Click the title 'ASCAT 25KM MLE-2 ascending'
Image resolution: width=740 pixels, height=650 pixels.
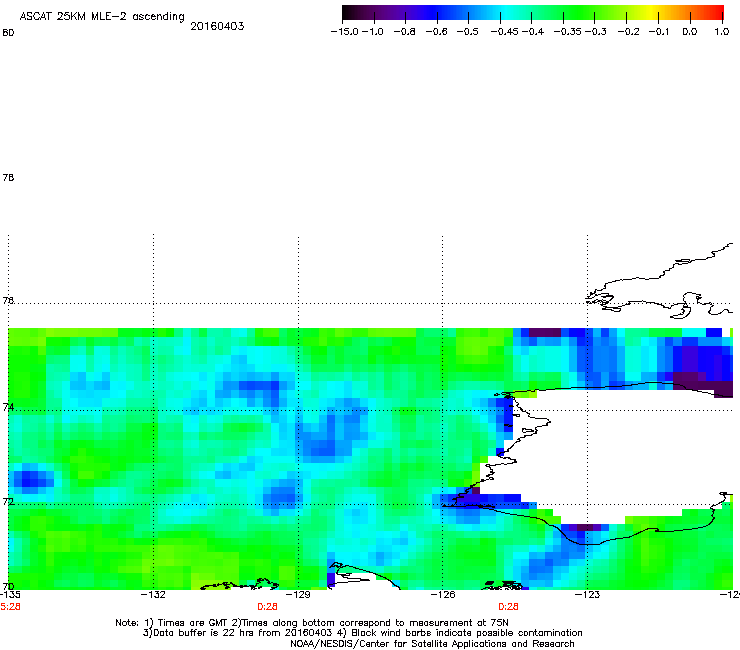point(102,17)
